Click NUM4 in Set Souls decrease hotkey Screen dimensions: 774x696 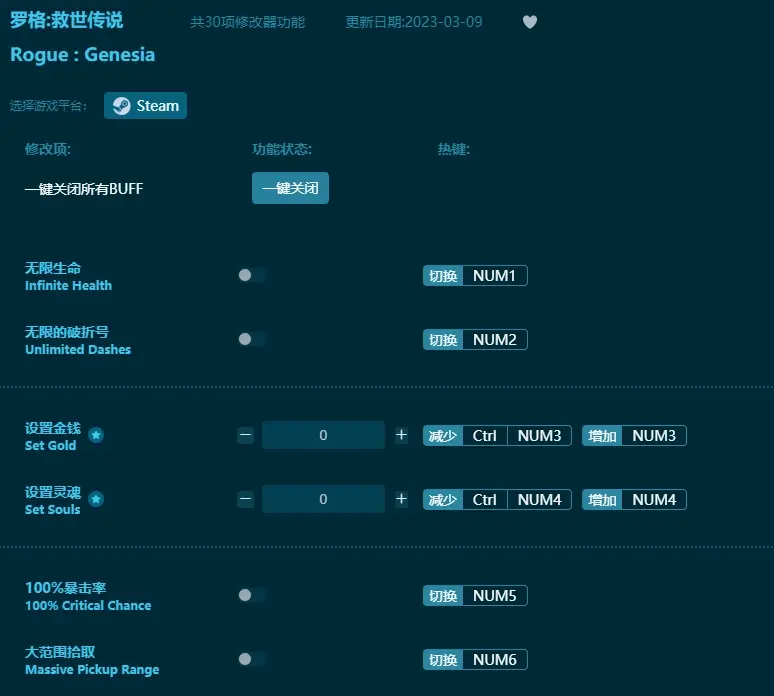point(540,500)
